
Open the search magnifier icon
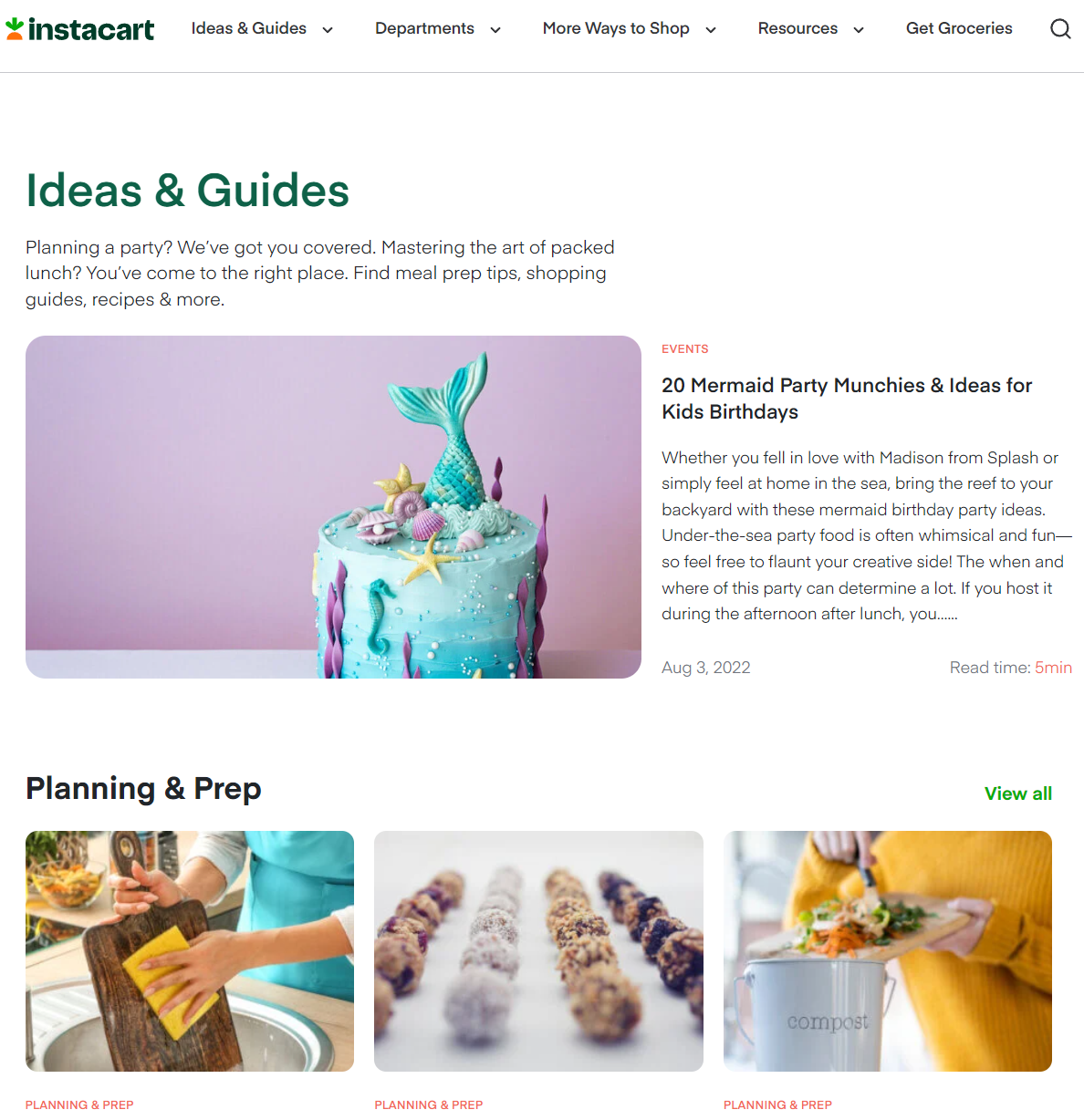(x=1060, y=29)
